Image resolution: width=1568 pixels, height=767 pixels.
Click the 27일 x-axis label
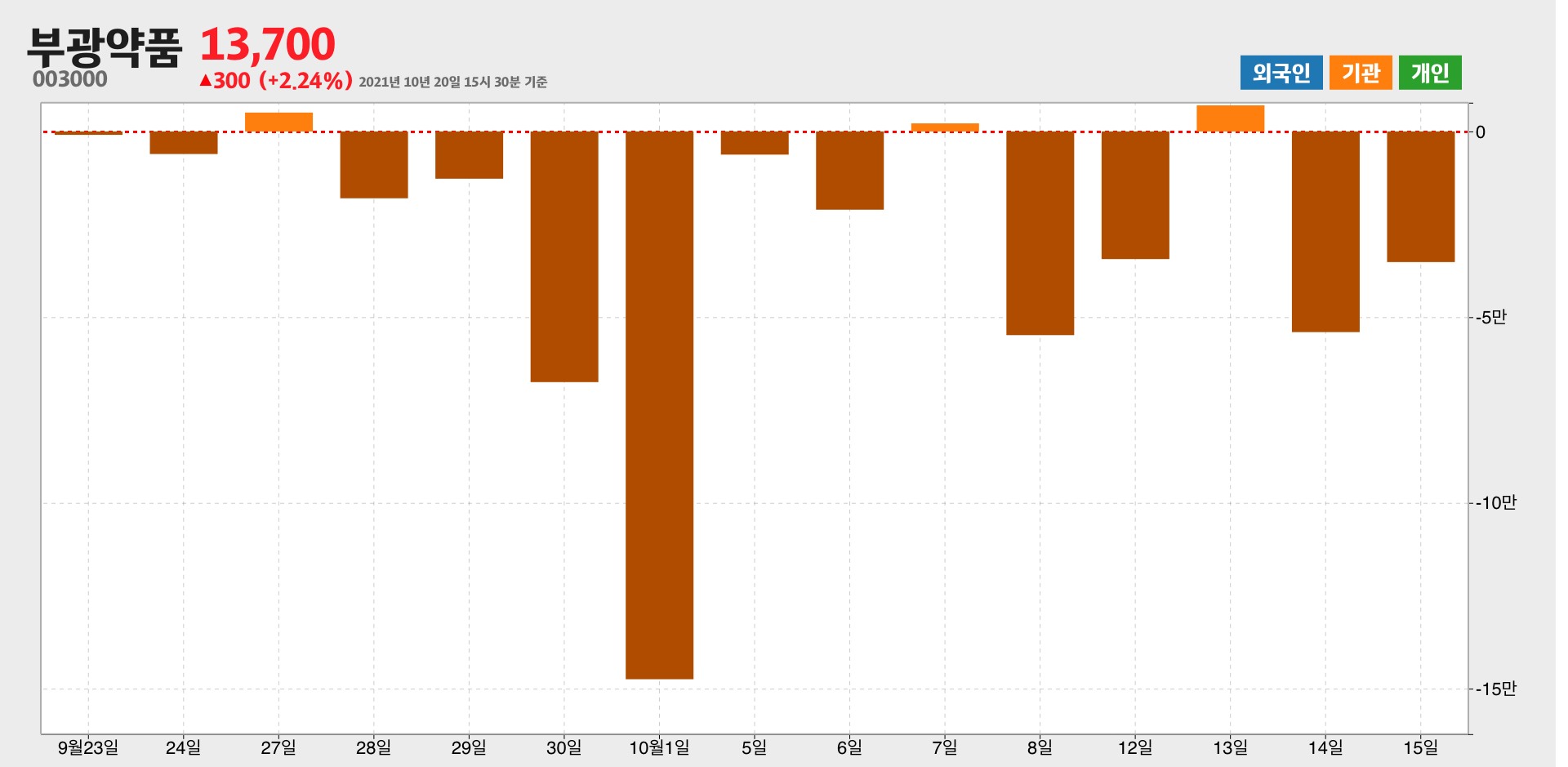[278, 747]
